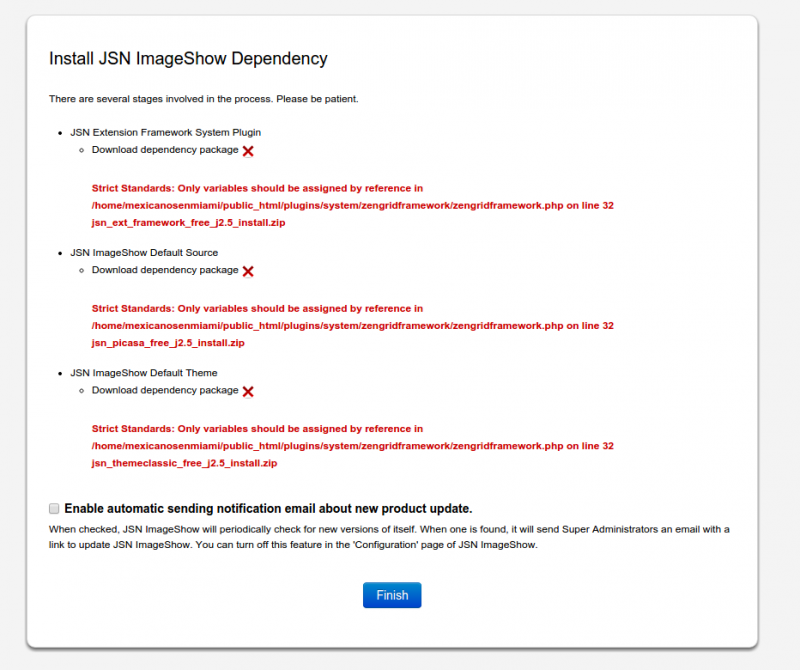Click 'There are several stages involved' sentence
This screenshot has height=670, width=800.
[204, 99]
